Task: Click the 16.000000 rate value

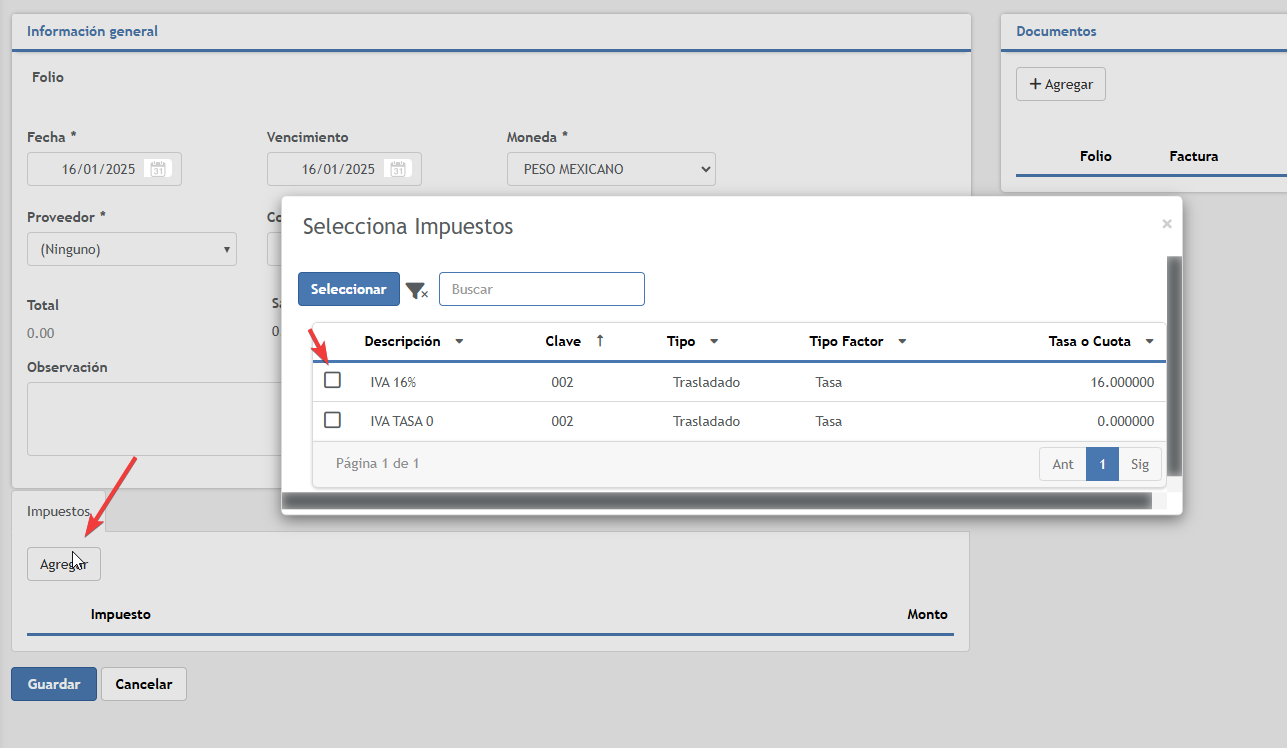Action: pos(1123,382)
